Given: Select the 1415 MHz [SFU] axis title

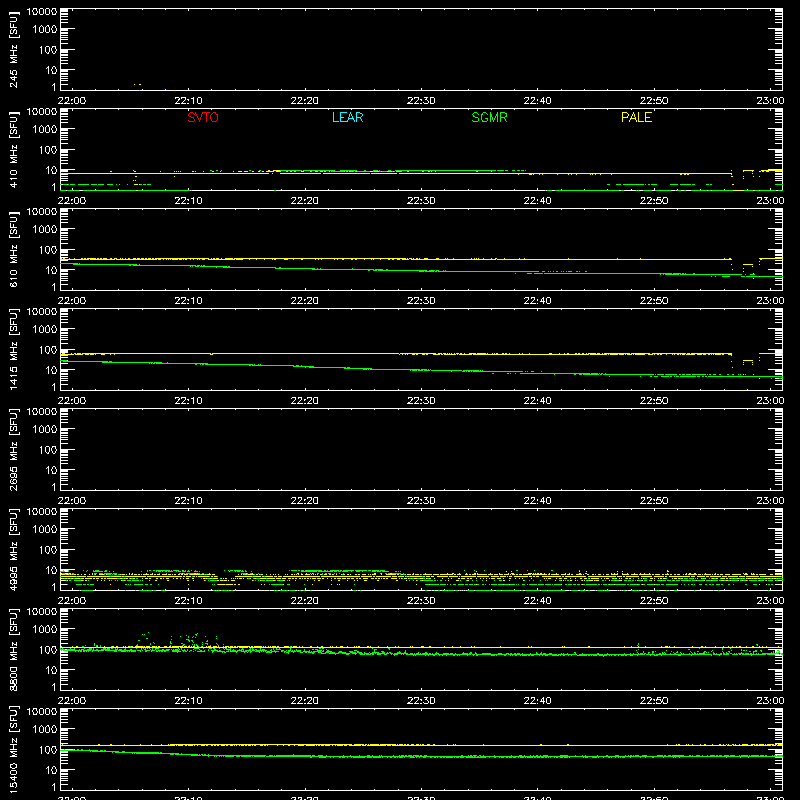Looking at the screenshot, I should click(x=13, y=349).
